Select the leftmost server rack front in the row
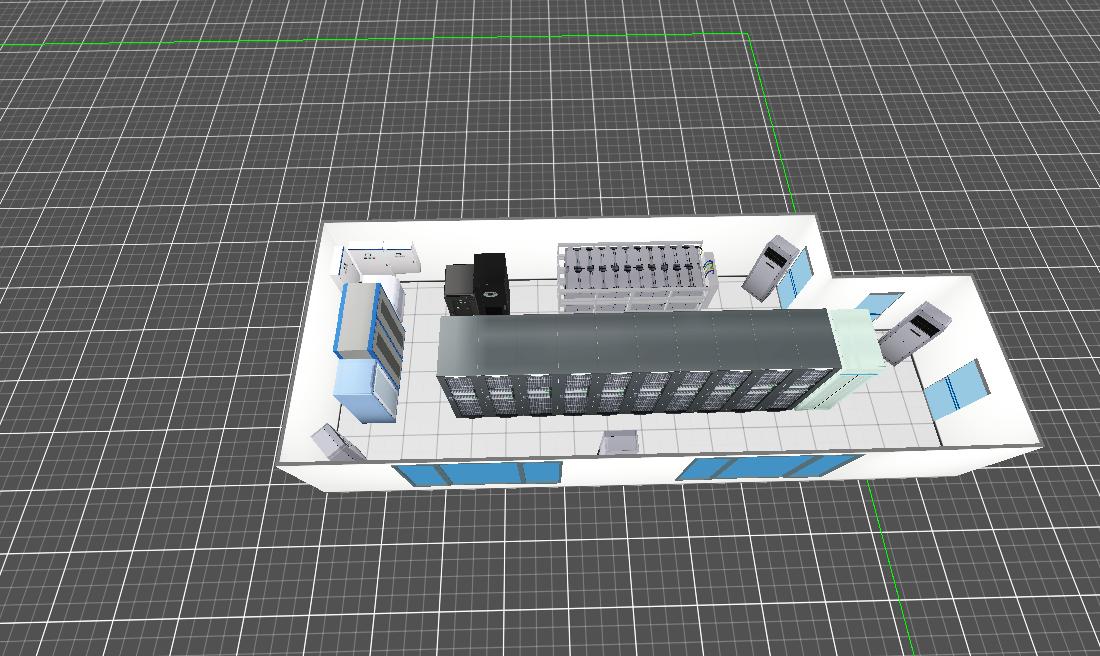This screenshot has width=1100, height=656. tap(463, 396)
